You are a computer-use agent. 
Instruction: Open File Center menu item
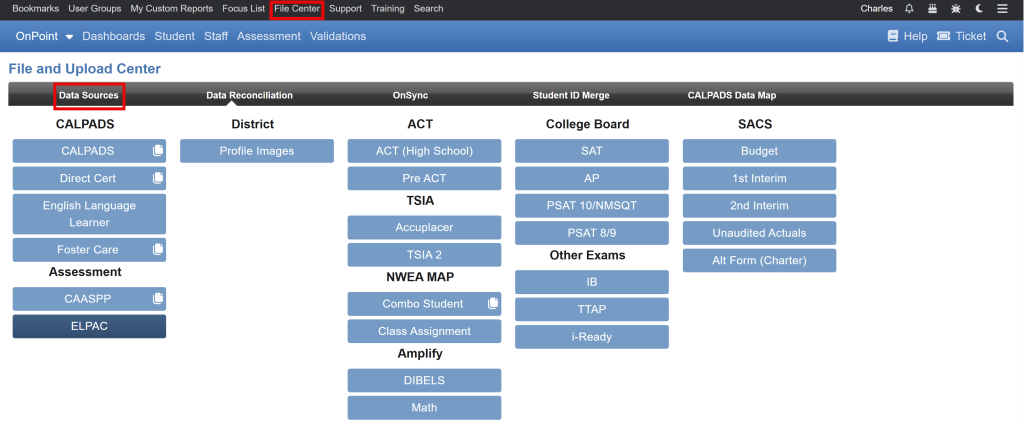click(x=297, y=8)
